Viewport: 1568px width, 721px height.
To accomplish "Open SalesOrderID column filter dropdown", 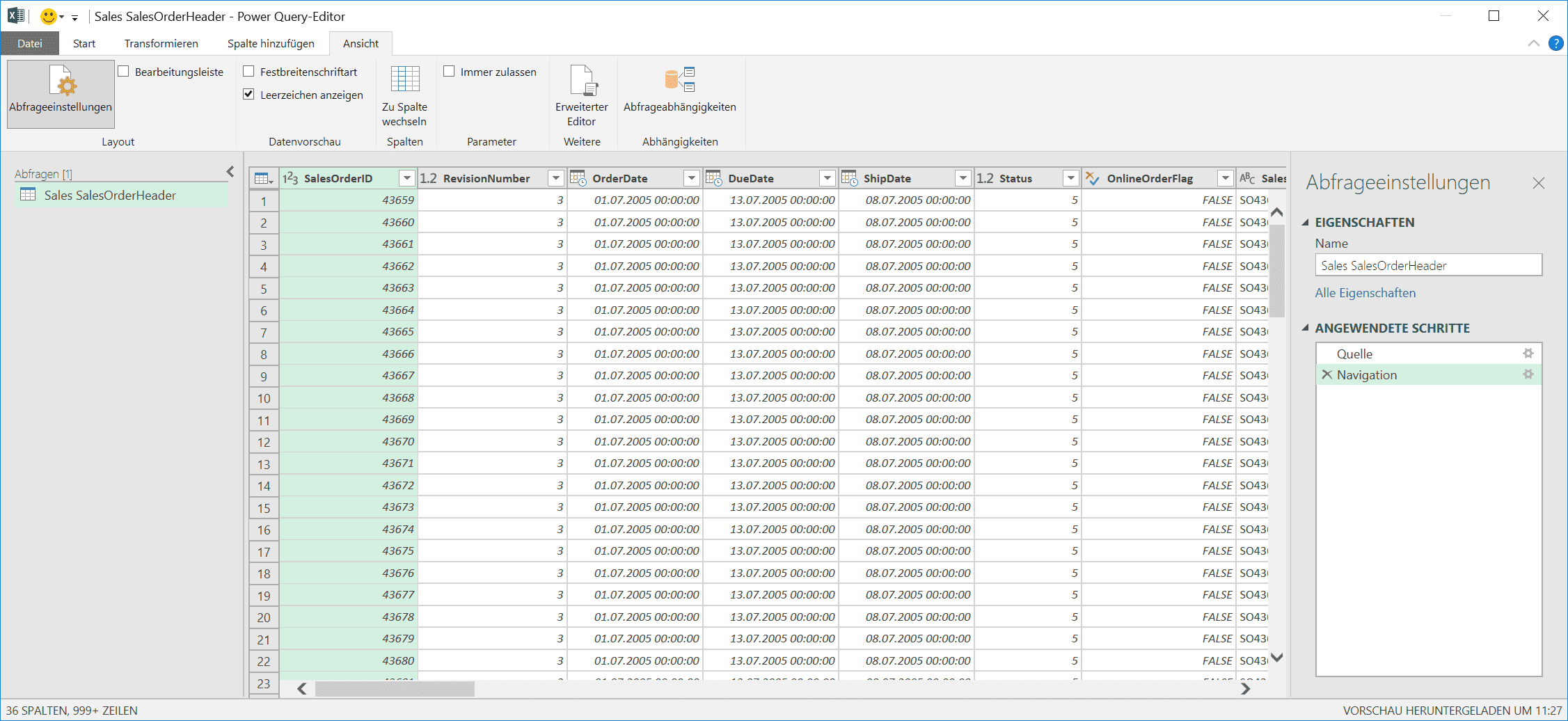I will coord(407,179).
